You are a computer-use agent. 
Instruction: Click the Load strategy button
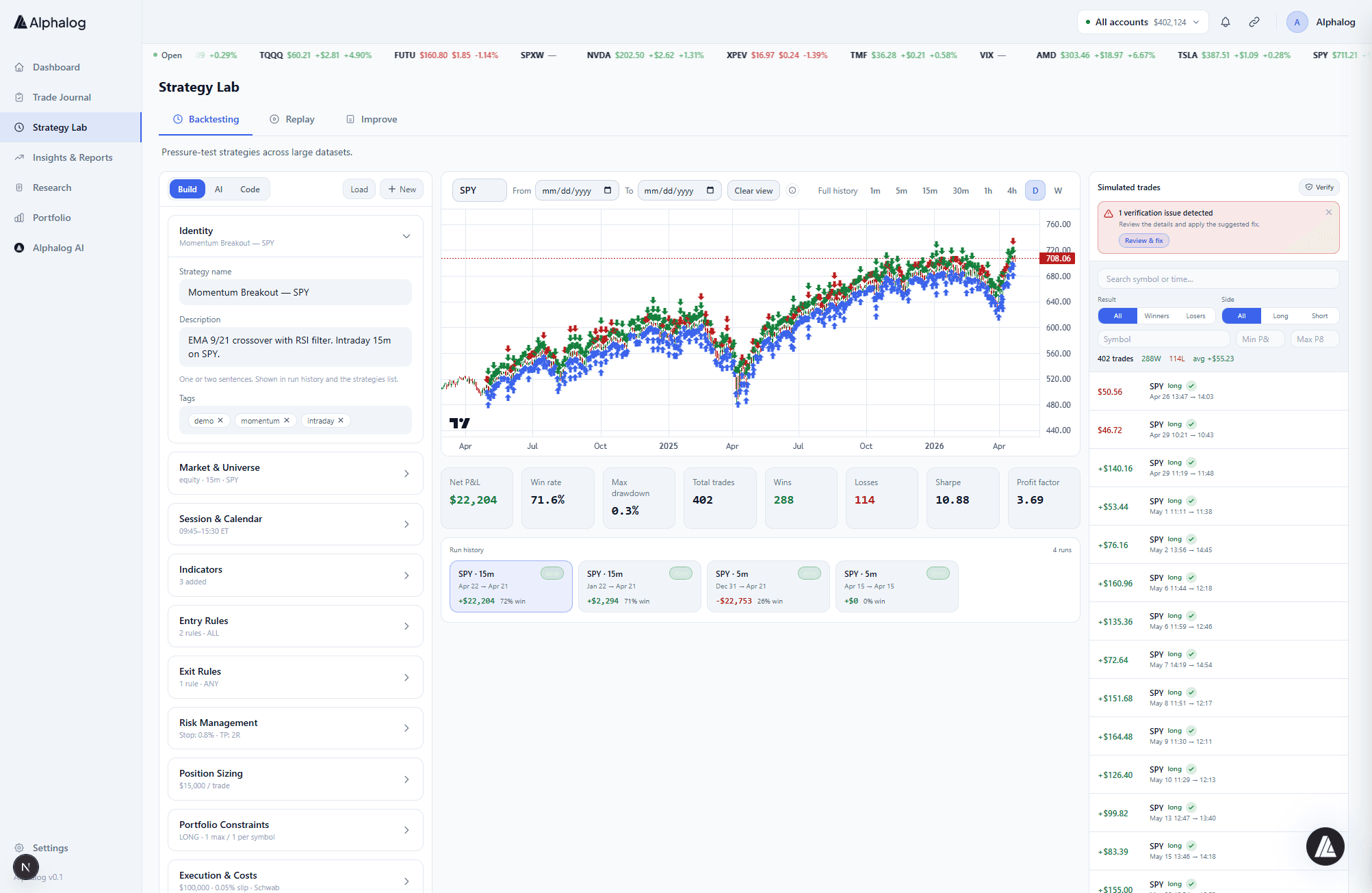click(359, 190)
